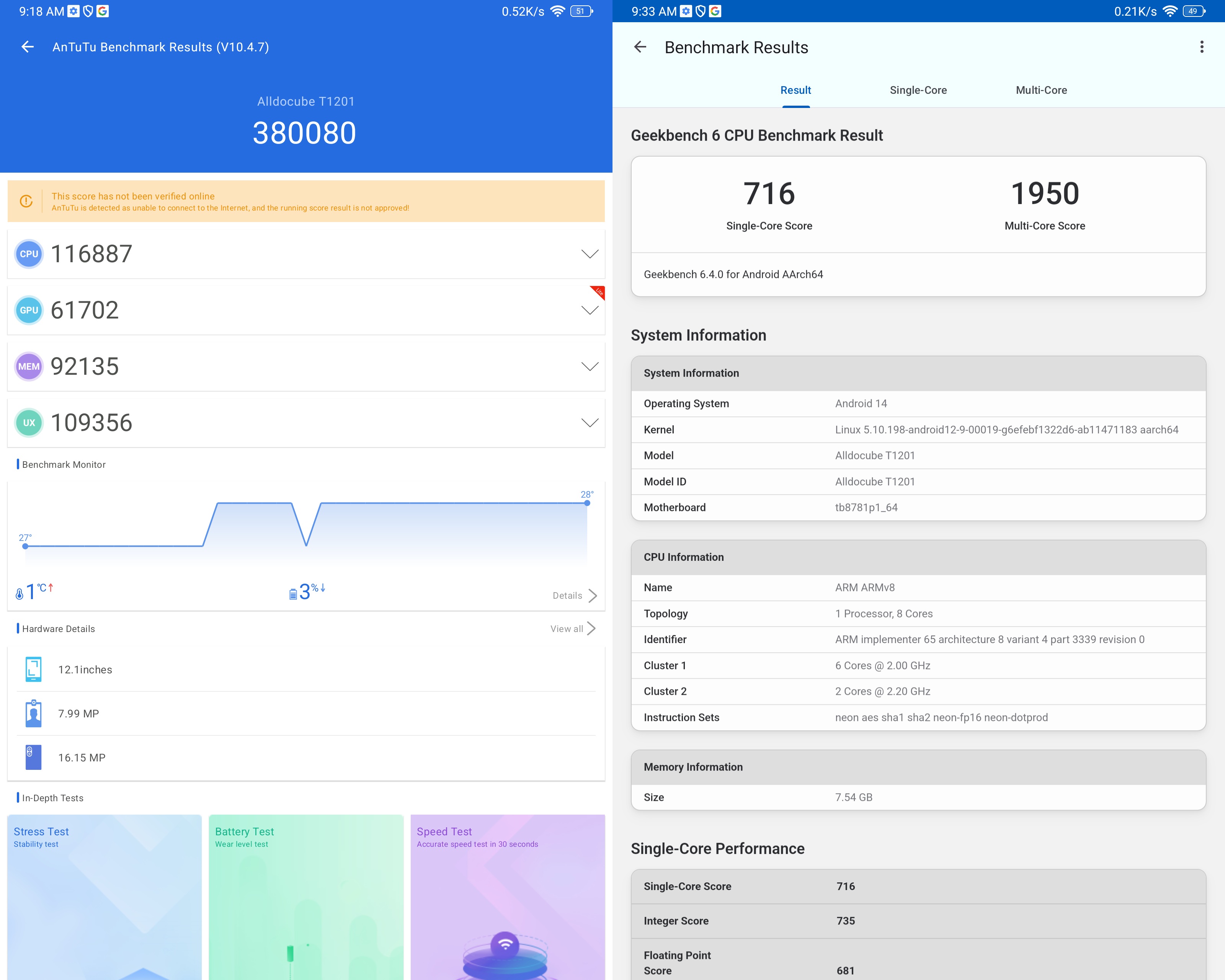Viewport: 1225px width, 980px height.
Task: Select the Topology 1 Processor, 8 Cores row
Action: tap(918, 614)
